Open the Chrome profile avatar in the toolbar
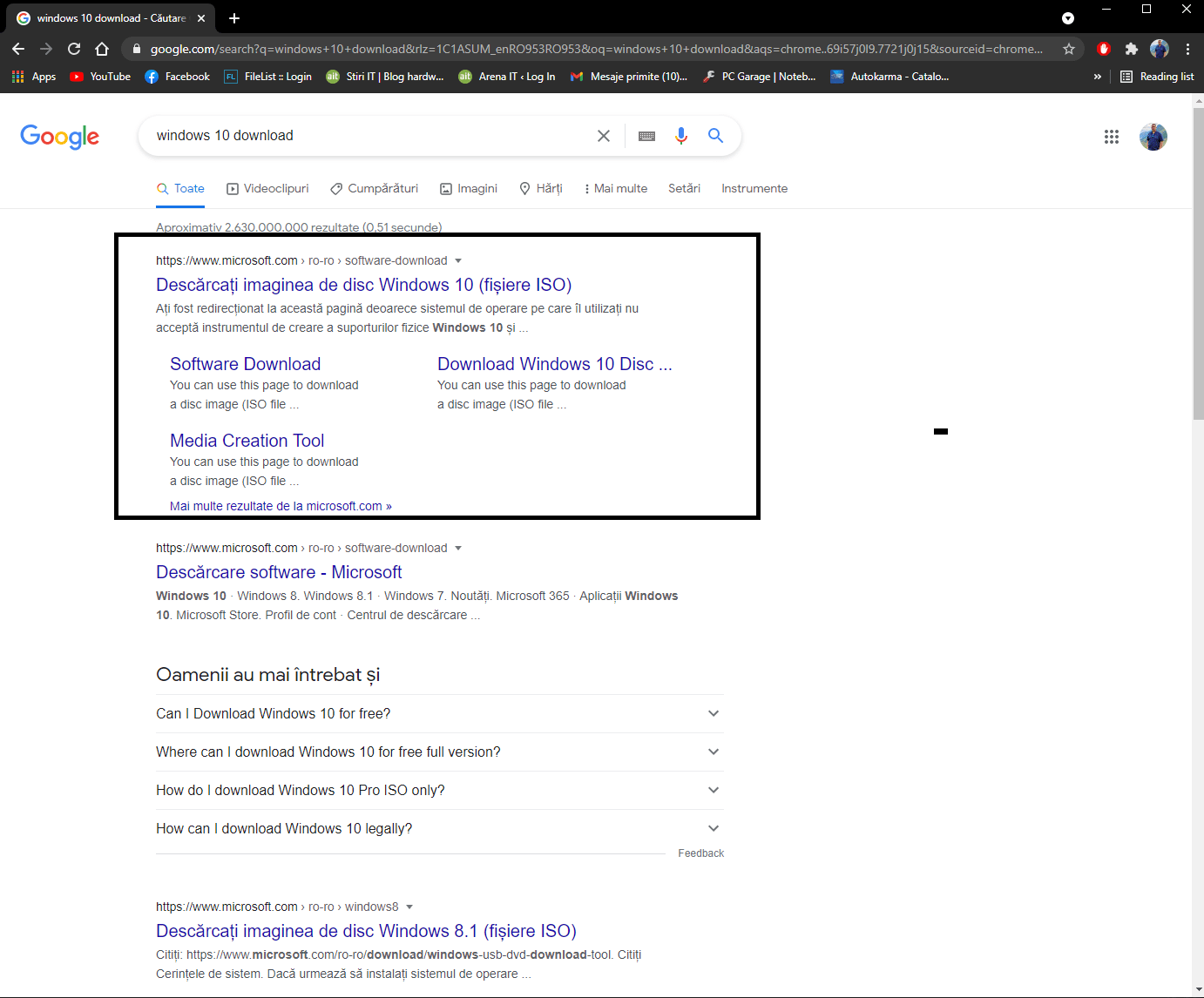The image size is (1204, 998). pyautogui.click(x=1160, y=49)
